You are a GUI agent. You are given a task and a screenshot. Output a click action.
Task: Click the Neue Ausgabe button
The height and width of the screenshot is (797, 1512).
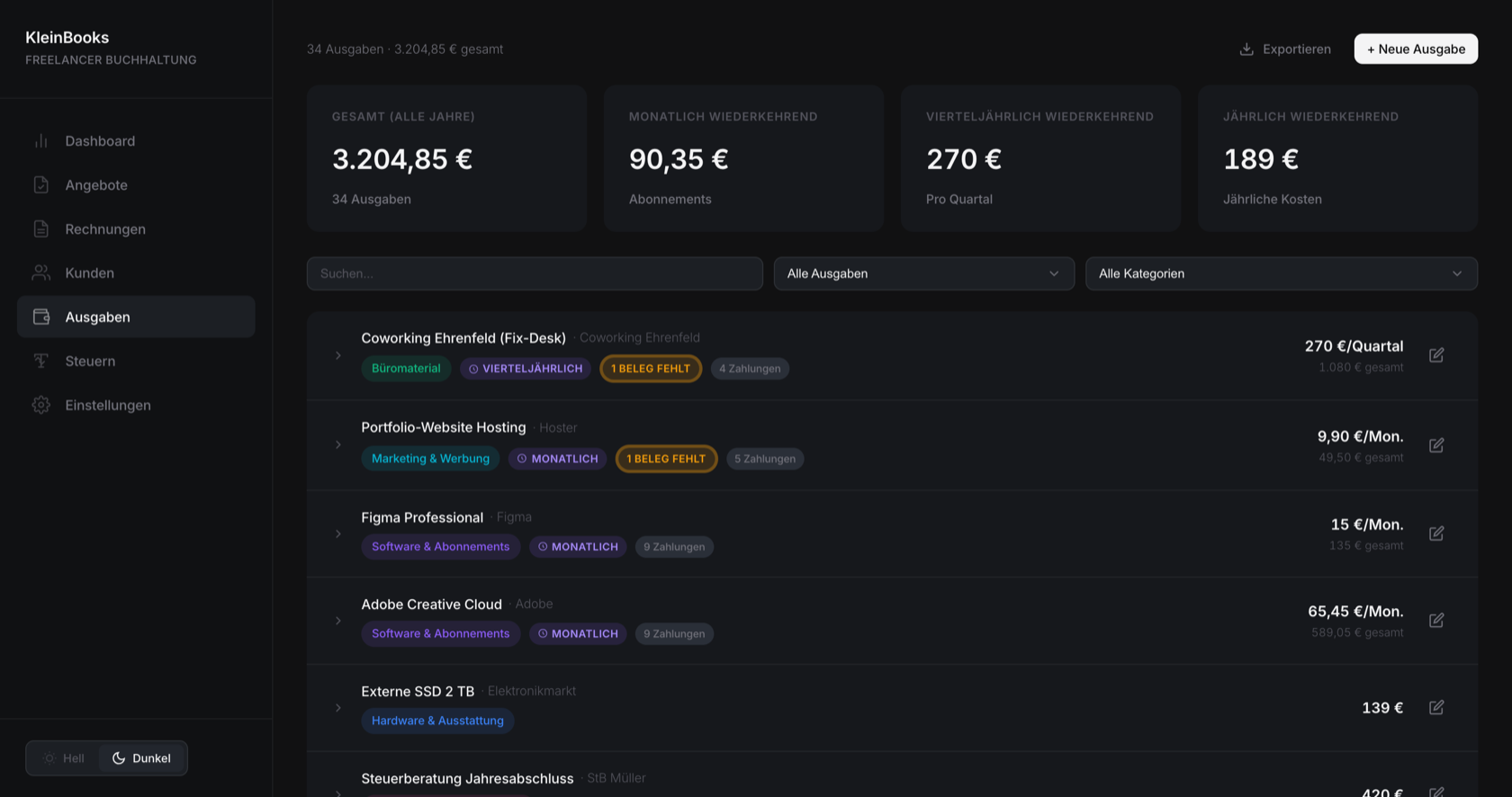point(1416,49)
